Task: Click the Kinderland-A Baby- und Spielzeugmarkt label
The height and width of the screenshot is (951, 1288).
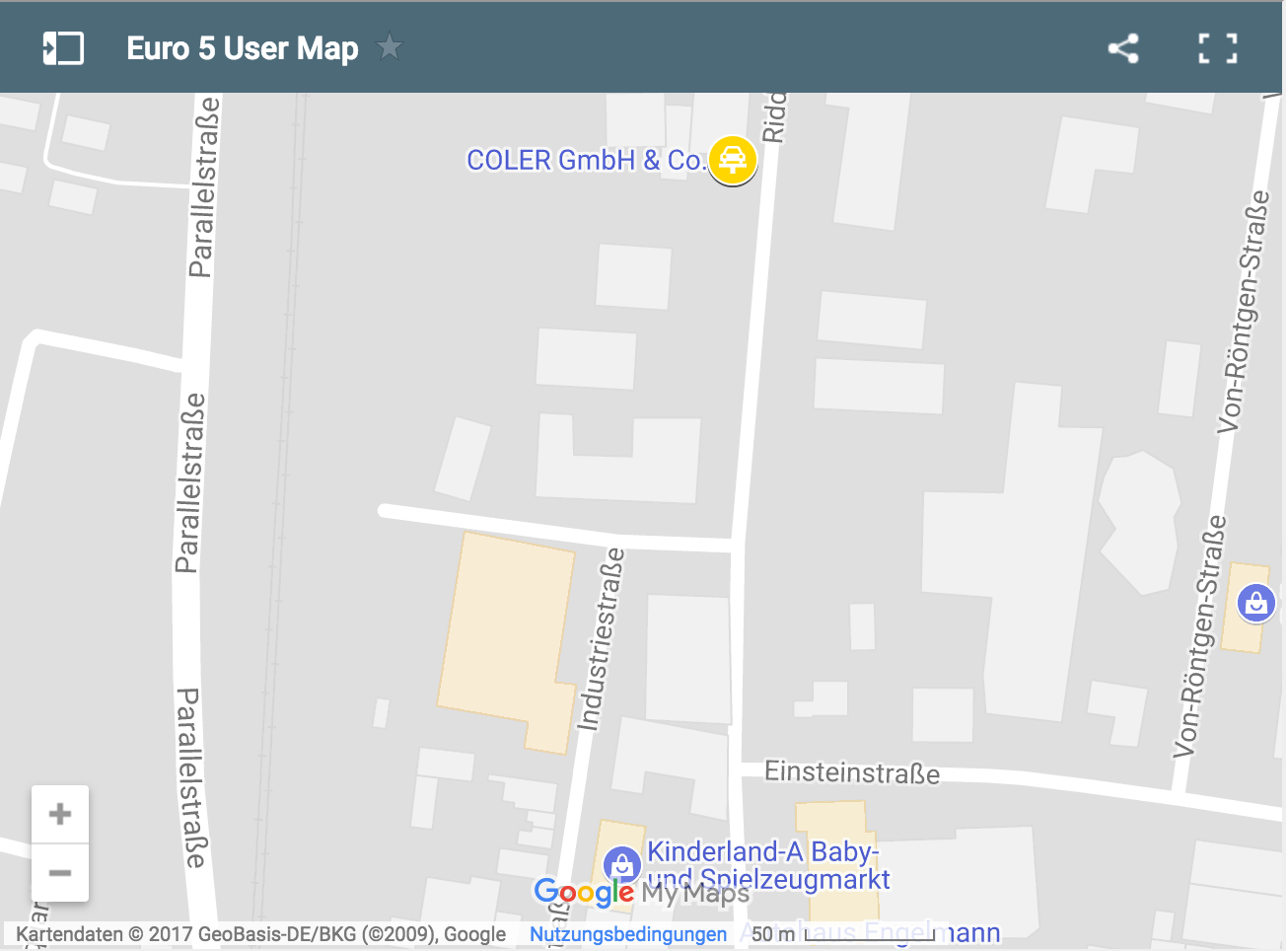Action: click(768, 865)
